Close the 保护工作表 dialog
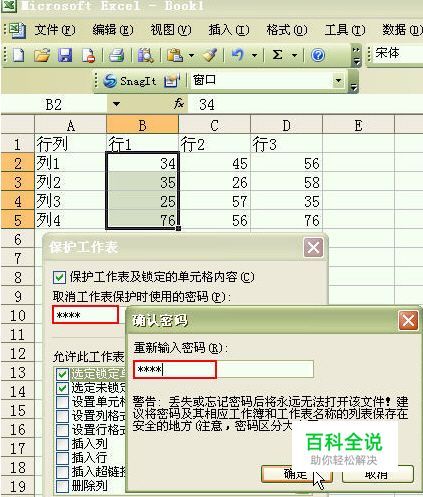Viewport: 423px width, 497px height. click(313, 247)
